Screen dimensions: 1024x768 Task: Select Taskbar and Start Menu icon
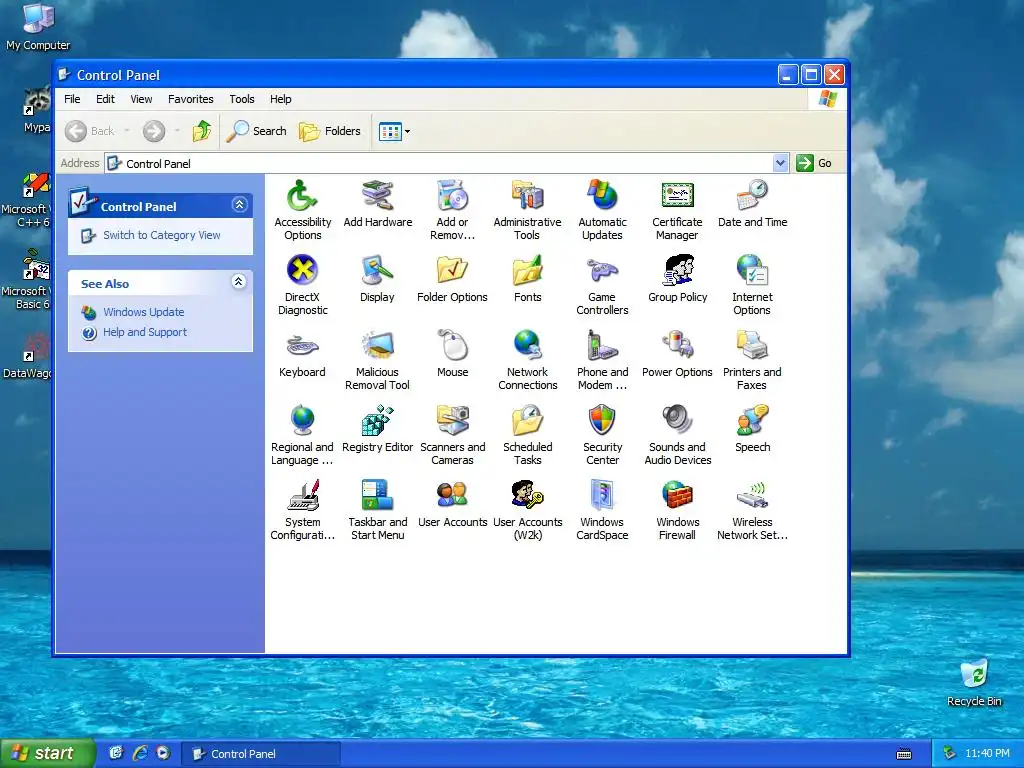pyautogui.click(x=377, y=495)
